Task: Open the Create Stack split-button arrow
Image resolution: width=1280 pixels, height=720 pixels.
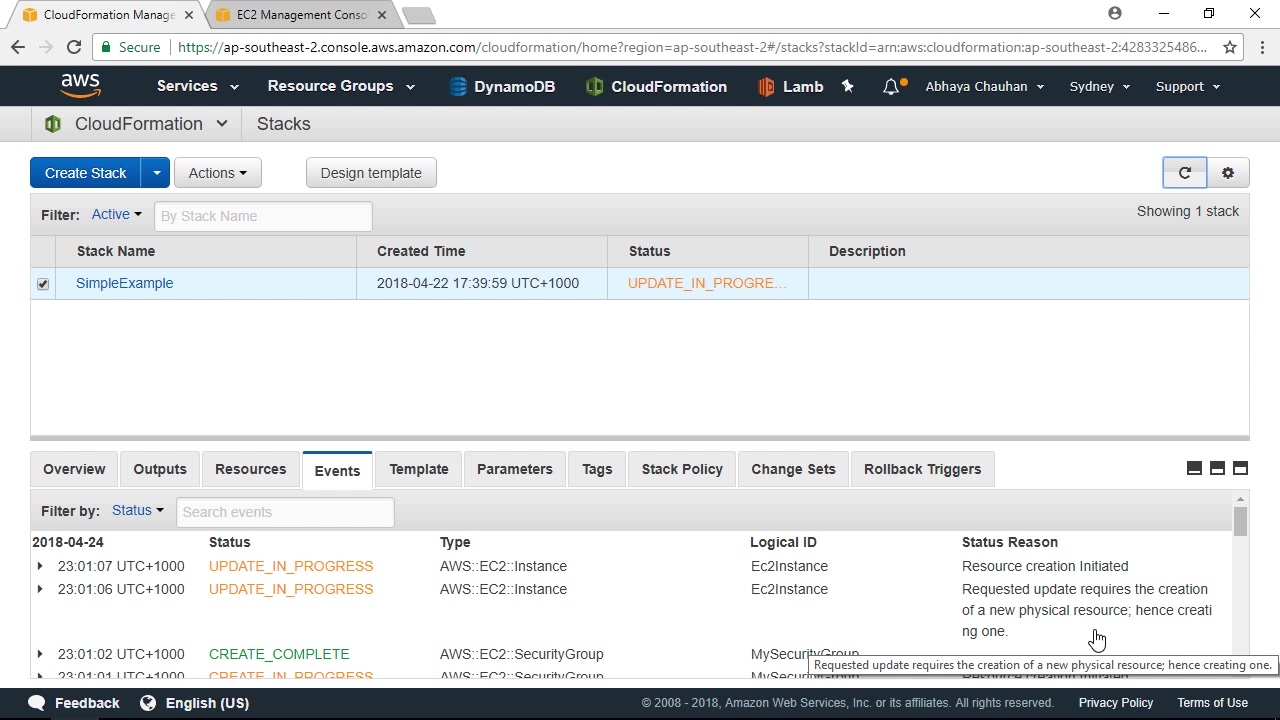Action: point(156,173)
